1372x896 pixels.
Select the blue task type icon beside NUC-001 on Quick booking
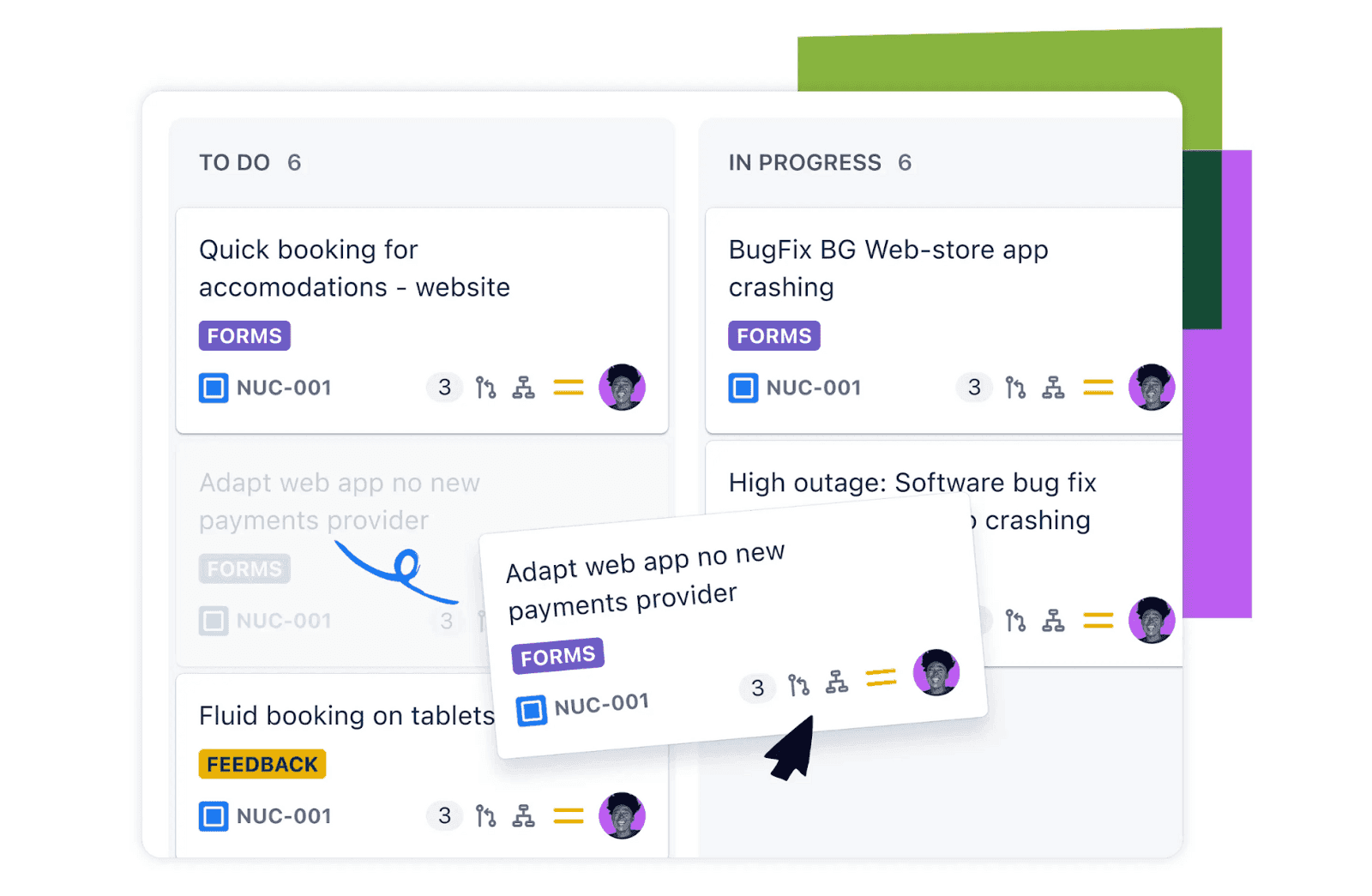[213, 388]
